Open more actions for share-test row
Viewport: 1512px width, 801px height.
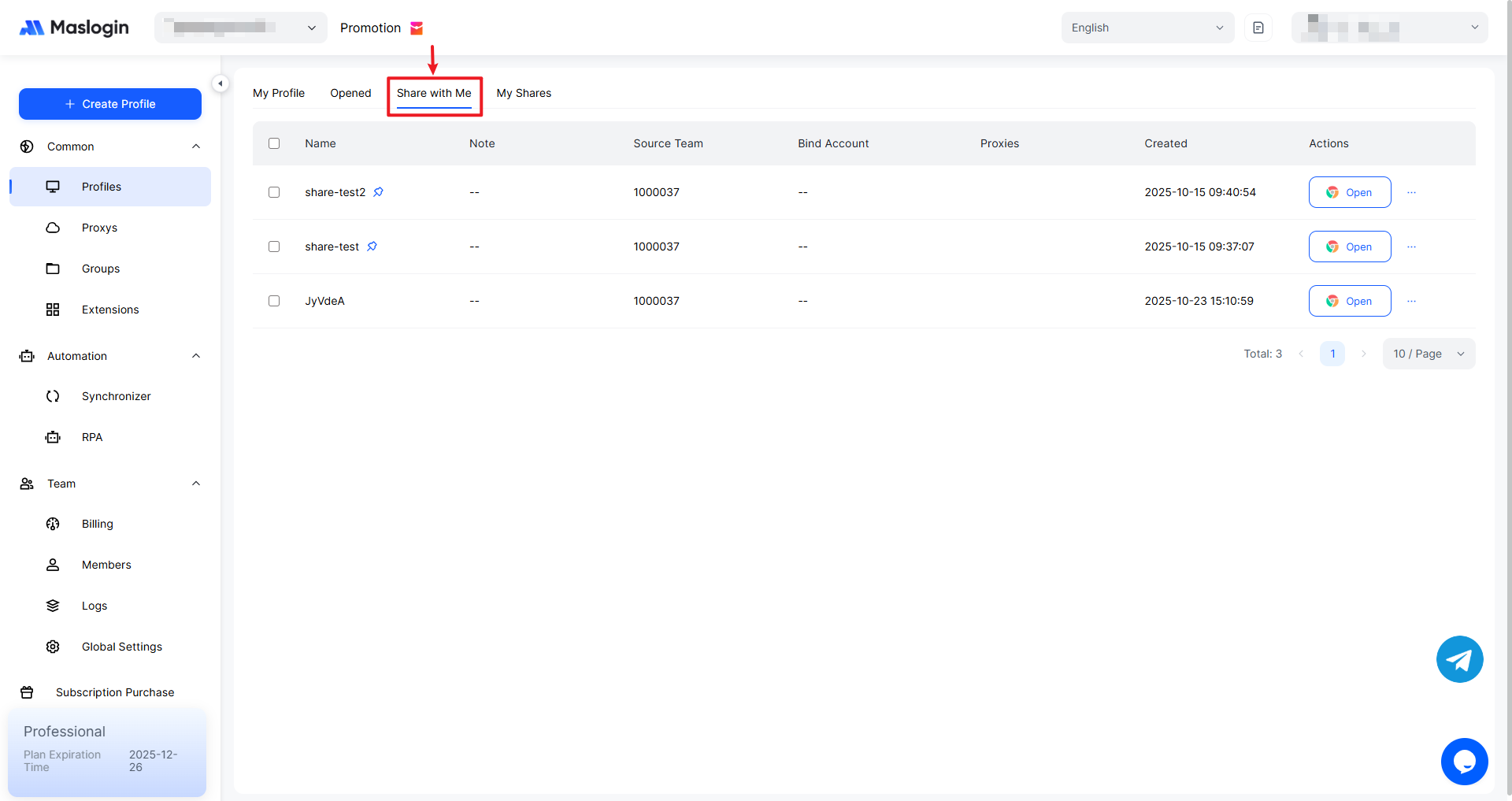pyautogui.click(x=1411, y=247)
